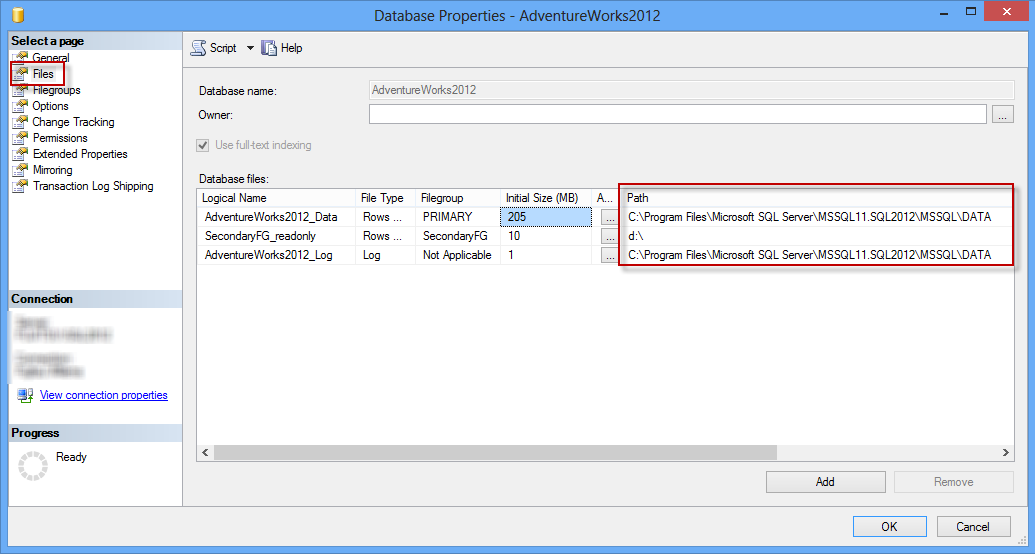1035x554 pixels.
Task: Click the Path cell of AdventureWorks2012_Data row
Action: coord(817,217)
